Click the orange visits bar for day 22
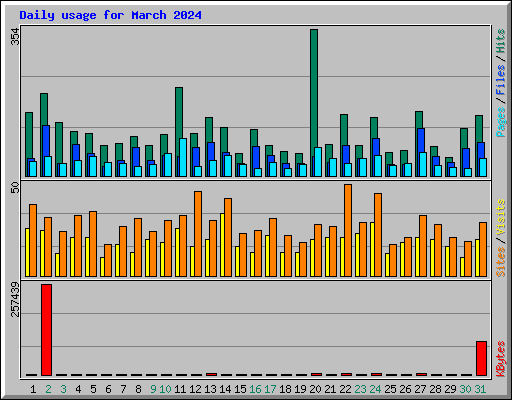Image resolution: width=512 pixels, height=400 pixels. click(x=348, y=230)
